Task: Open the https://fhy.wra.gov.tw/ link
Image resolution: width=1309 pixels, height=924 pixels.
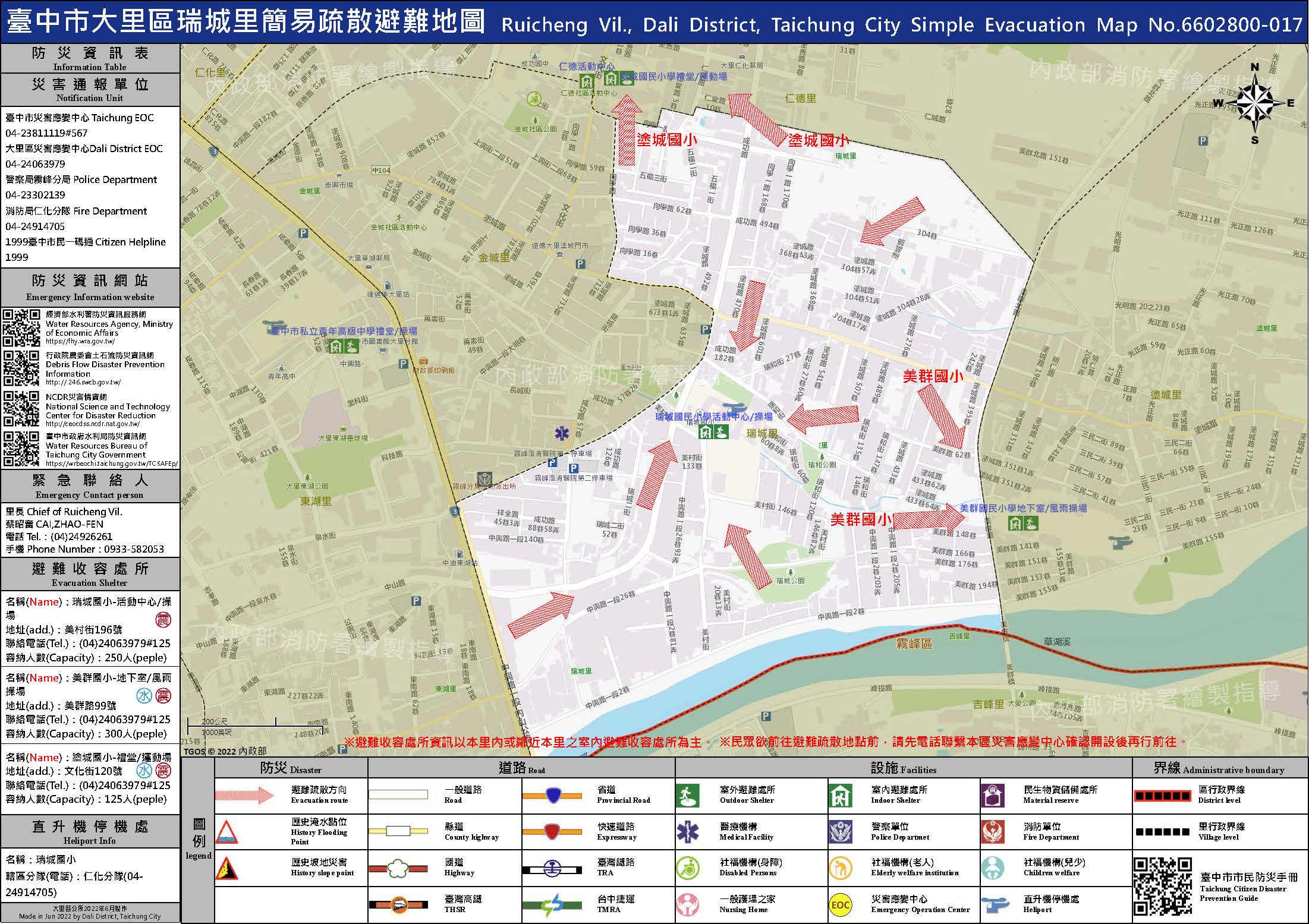Action: [x=80, y=342]
